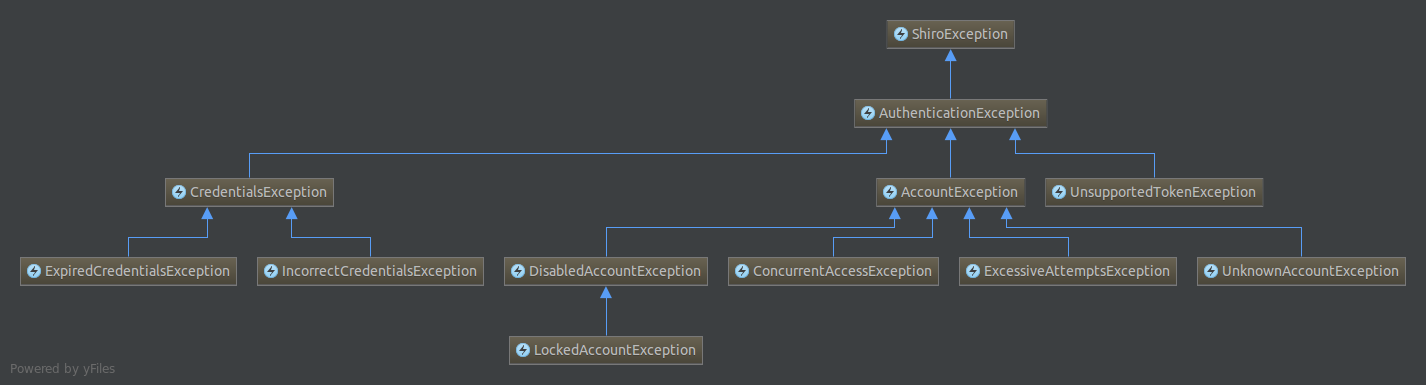Select the UnsupportedTokenException node label
This screenshot has width=1426, height=385.
coord(1163,192)
